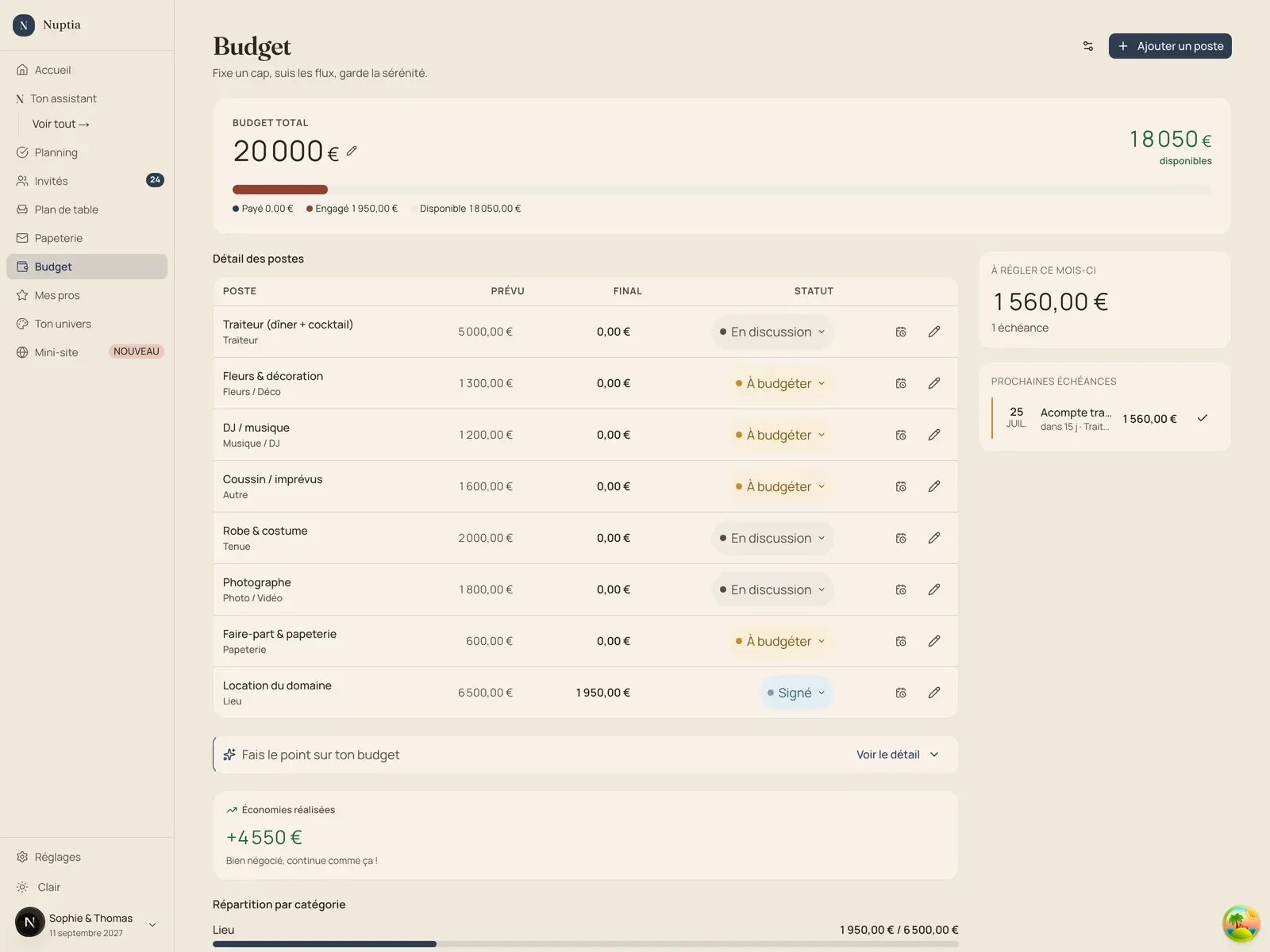Click the Nuptia logo icon
1270x952 pixels.
pyautogui.click(x=24, y=25)
